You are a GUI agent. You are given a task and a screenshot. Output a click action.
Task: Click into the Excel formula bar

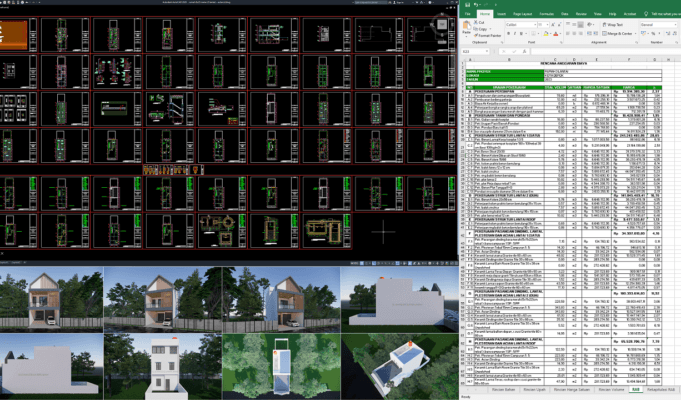click(605, 51)
